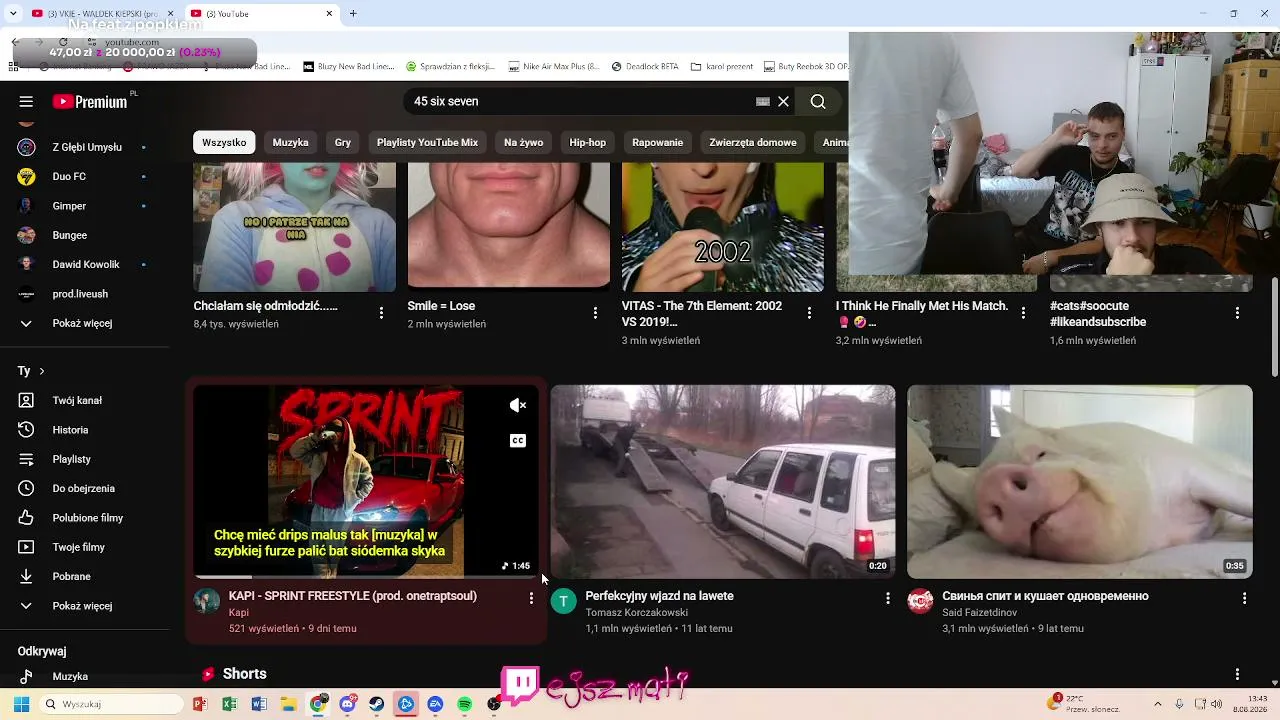The image size is (1280, 720).
Task: Open the Shorts shelf options menu
Action: point(1237,674)
